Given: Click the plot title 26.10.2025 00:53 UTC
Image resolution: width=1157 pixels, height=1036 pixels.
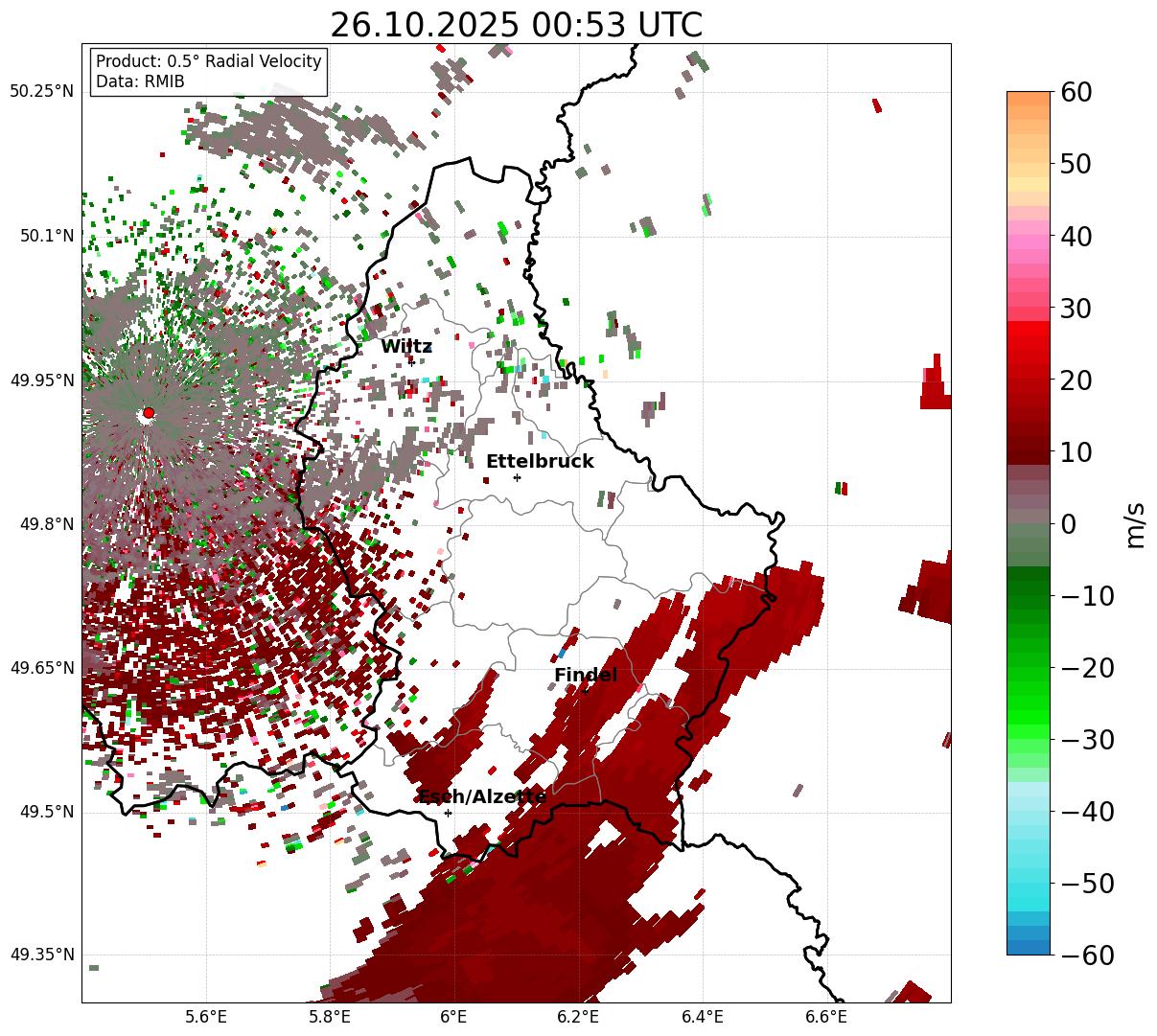Looking at the screenshot, I should coord(516,25).
